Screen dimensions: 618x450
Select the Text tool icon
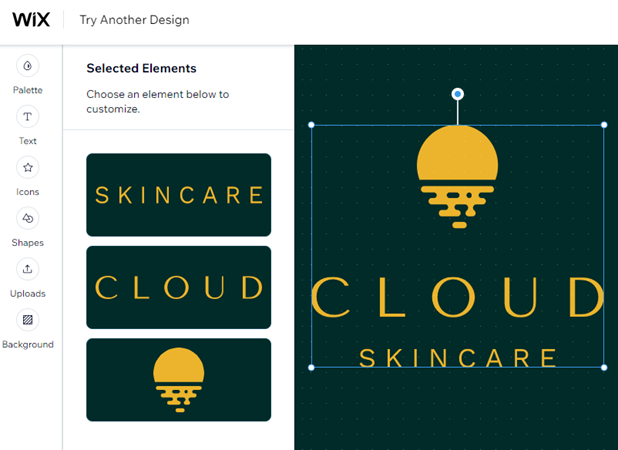[x=28, y=117]
